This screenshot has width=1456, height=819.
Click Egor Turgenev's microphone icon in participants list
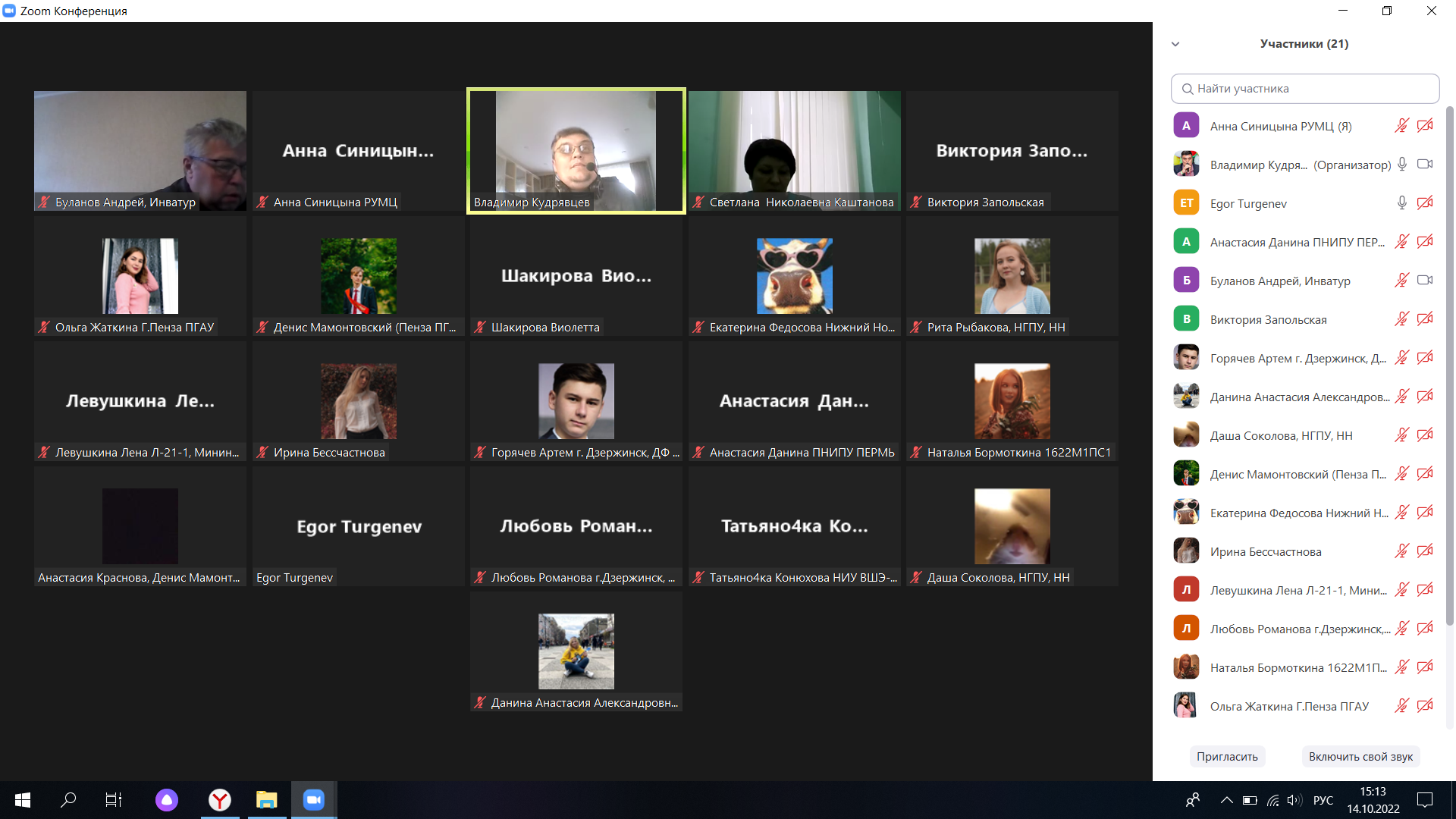click(x=1402, y=202)
